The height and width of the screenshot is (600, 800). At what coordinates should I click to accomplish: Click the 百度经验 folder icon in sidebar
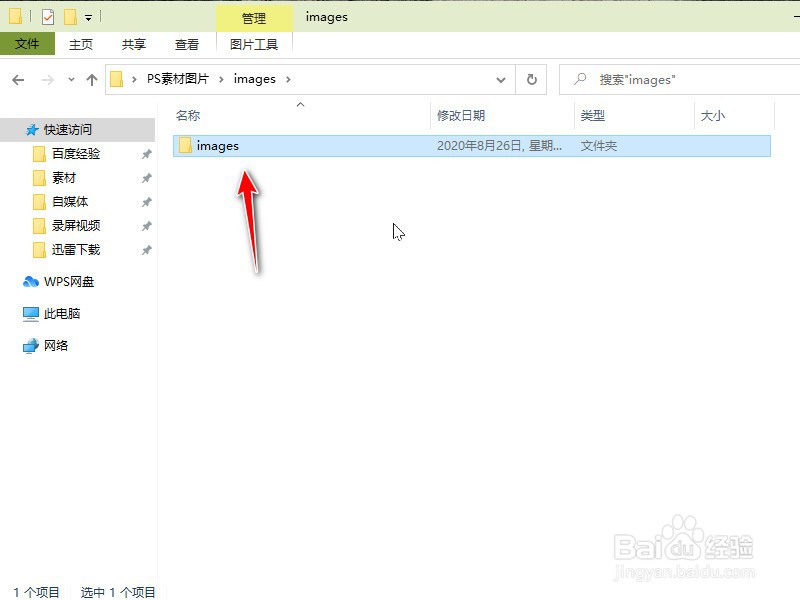[39, 154]
